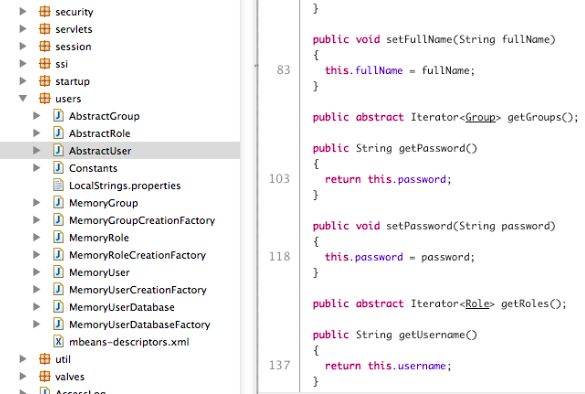The image size is (585, 394).
Task: Click the getPassword method name
Action: (x=438, y=148)
